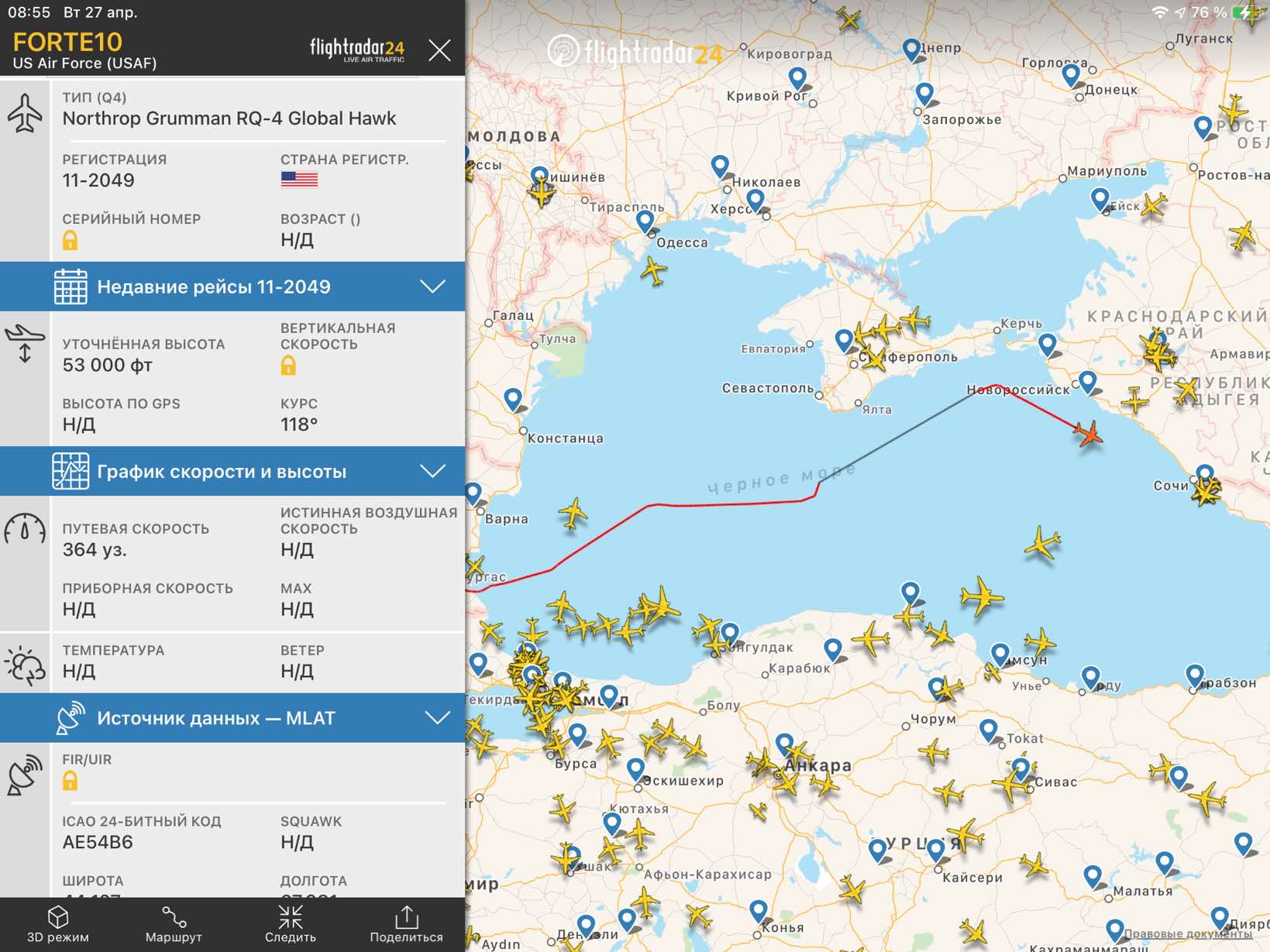1270x952 pixels.
Task: Tap the airport pin near Запорожье
Action: pyautogui.click(x=924, y=94)
